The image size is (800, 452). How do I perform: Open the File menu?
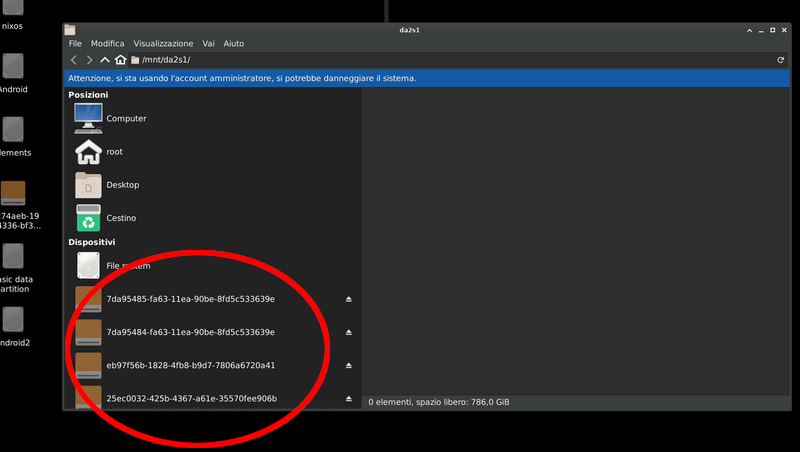tap(75, 44)
